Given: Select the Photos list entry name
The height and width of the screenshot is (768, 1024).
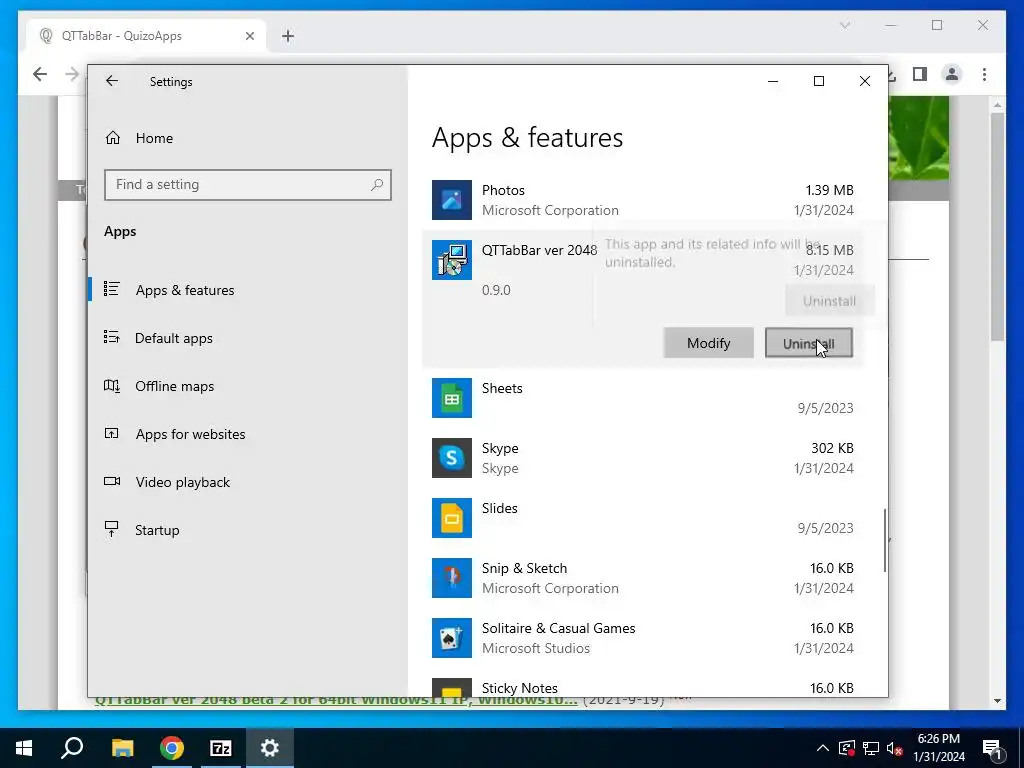Looking at the screenshot, I should (504, 190).
